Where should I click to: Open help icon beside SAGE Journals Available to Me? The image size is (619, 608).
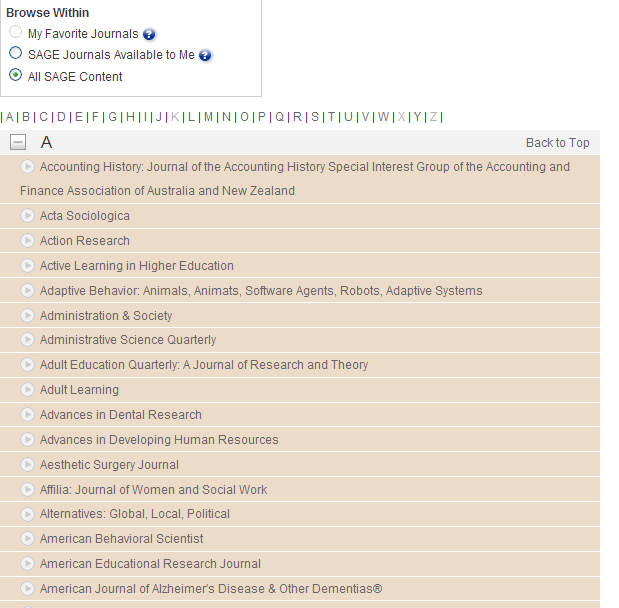point(205,55)
